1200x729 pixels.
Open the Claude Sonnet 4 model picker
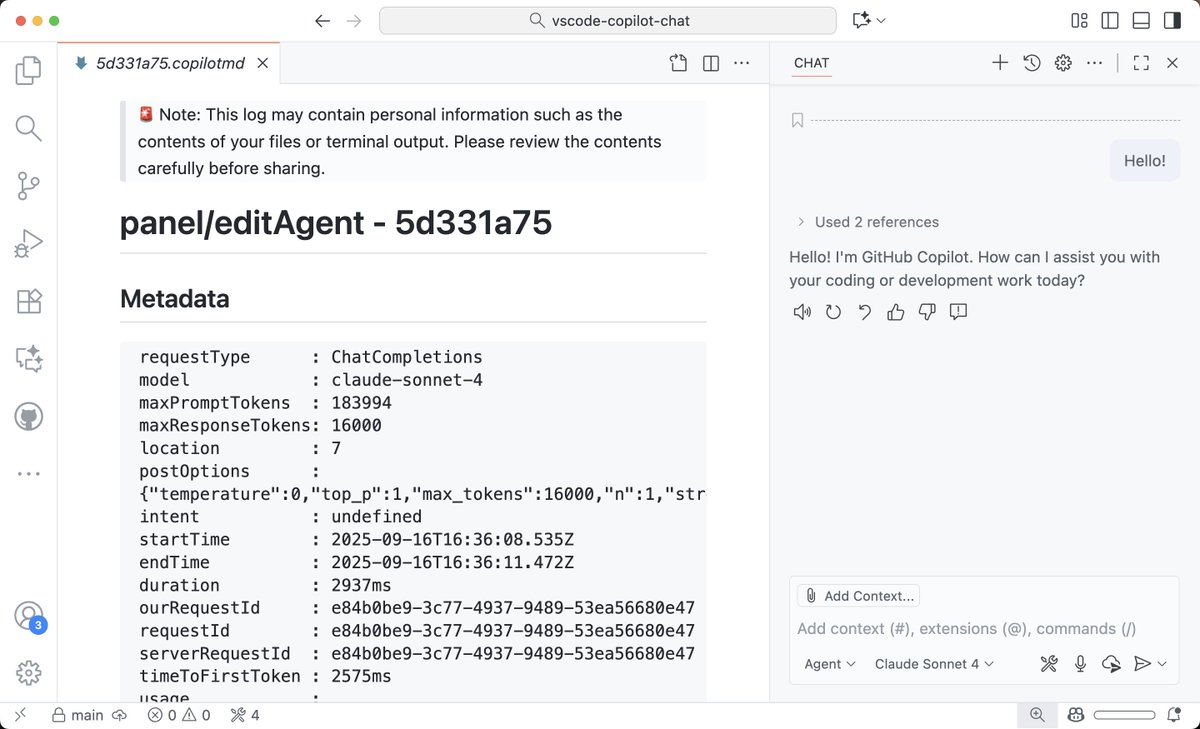[934, 664]
